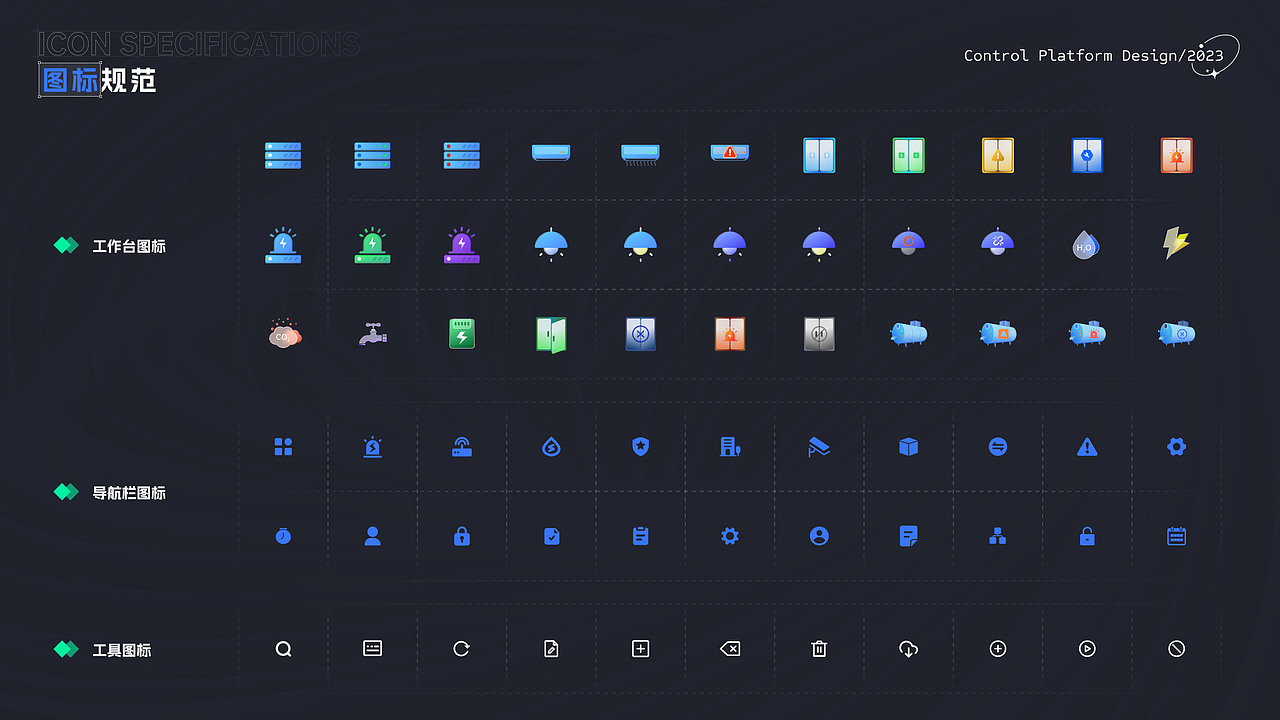
Task: Click the H2O water drop icon
Action: pyautogui.click(x=1085, y=244)
